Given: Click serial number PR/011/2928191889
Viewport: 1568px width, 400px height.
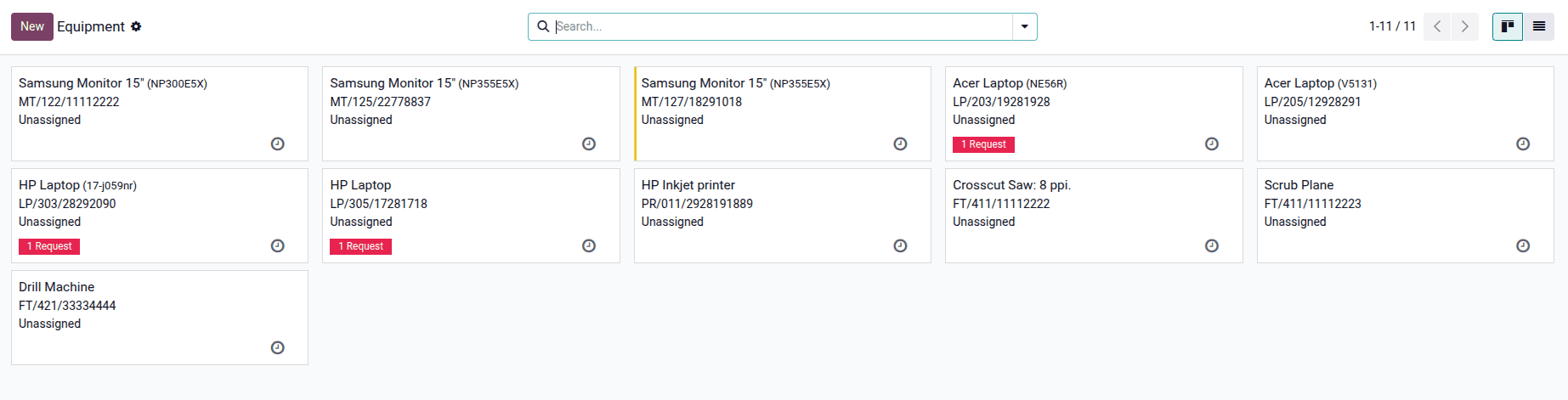Looking at the screenshot, I should 697,204.
